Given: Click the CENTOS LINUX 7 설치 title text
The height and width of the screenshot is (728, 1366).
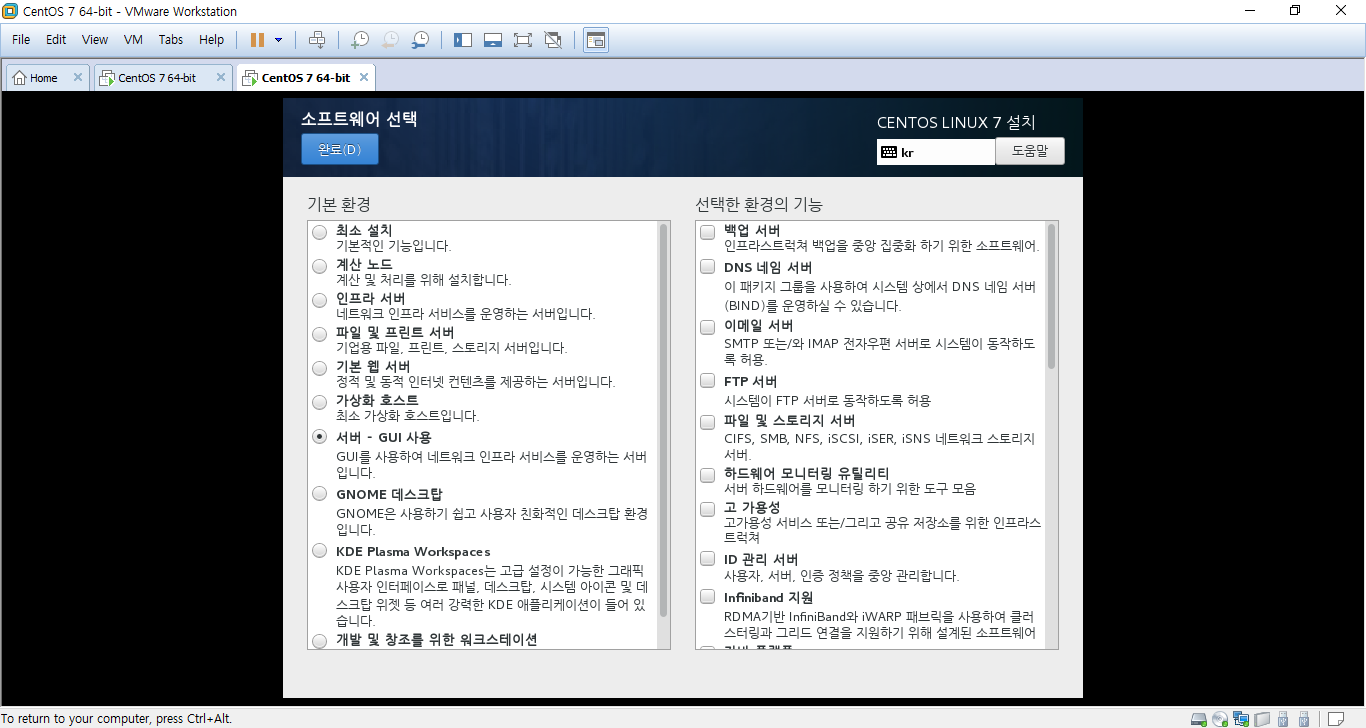Looking at the screenshot, I should (x=956, y=123).
